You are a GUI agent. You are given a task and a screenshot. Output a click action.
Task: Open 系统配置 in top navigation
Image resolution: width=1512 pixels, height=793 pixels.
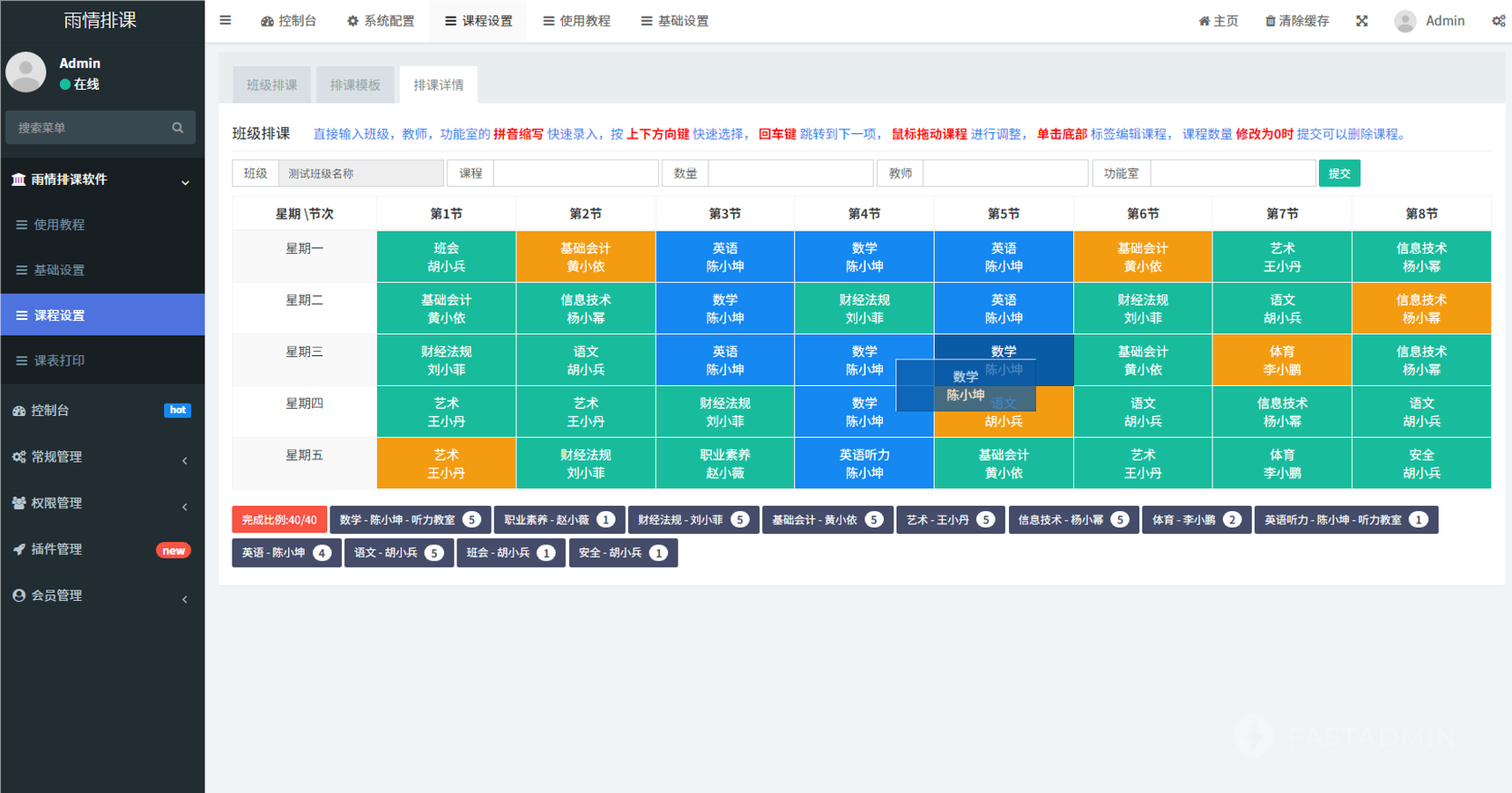tap(380, 21)
